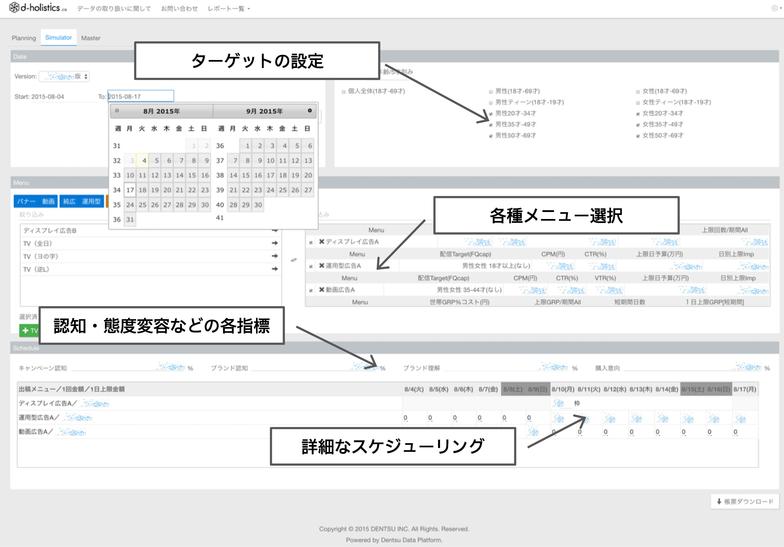Select the バナー filter button
Screen dimensions: 784x547
point(26,201)
